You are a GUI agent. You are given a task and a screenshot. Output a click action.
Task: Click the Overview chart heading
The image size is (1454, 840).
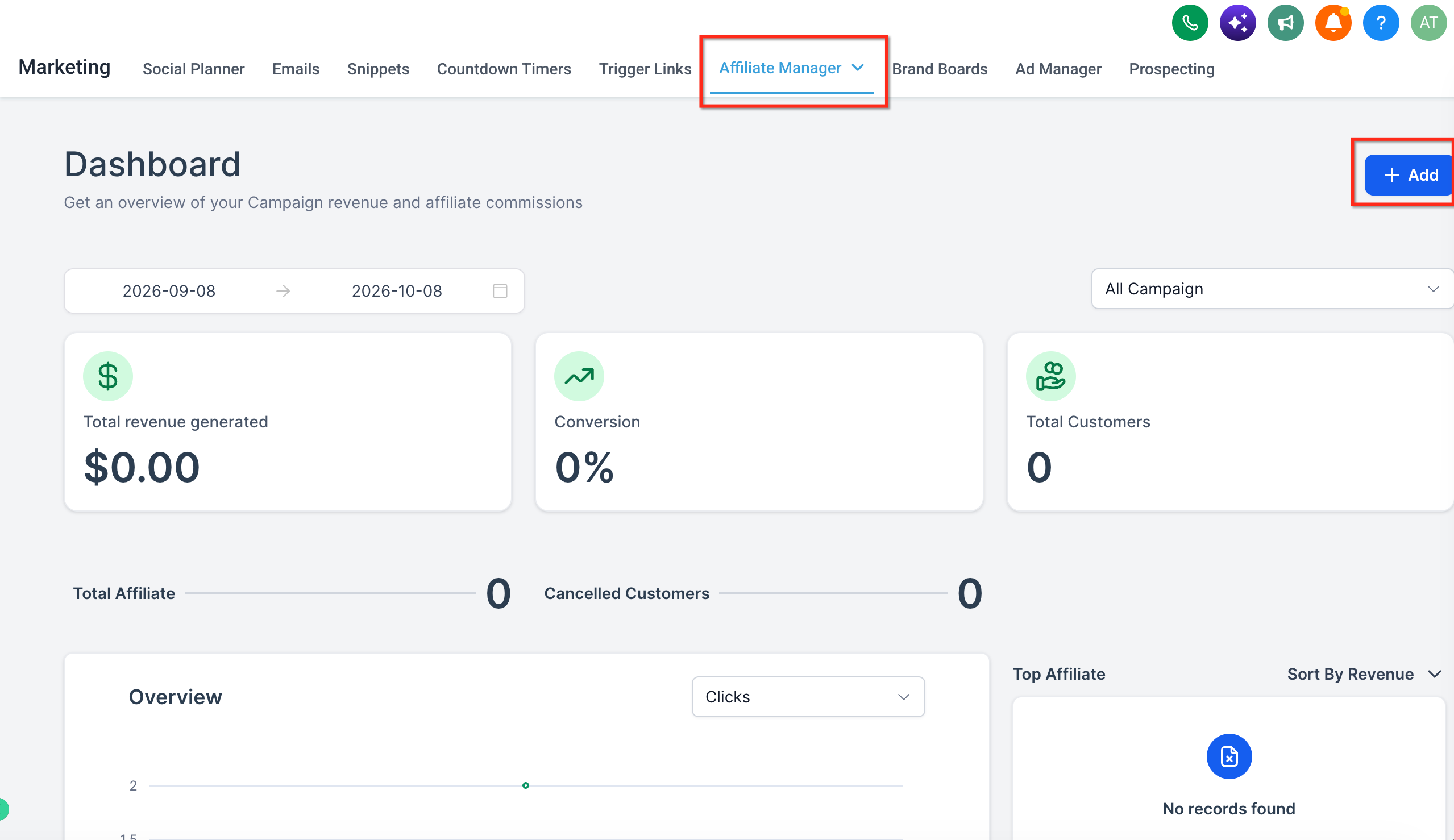175,697
